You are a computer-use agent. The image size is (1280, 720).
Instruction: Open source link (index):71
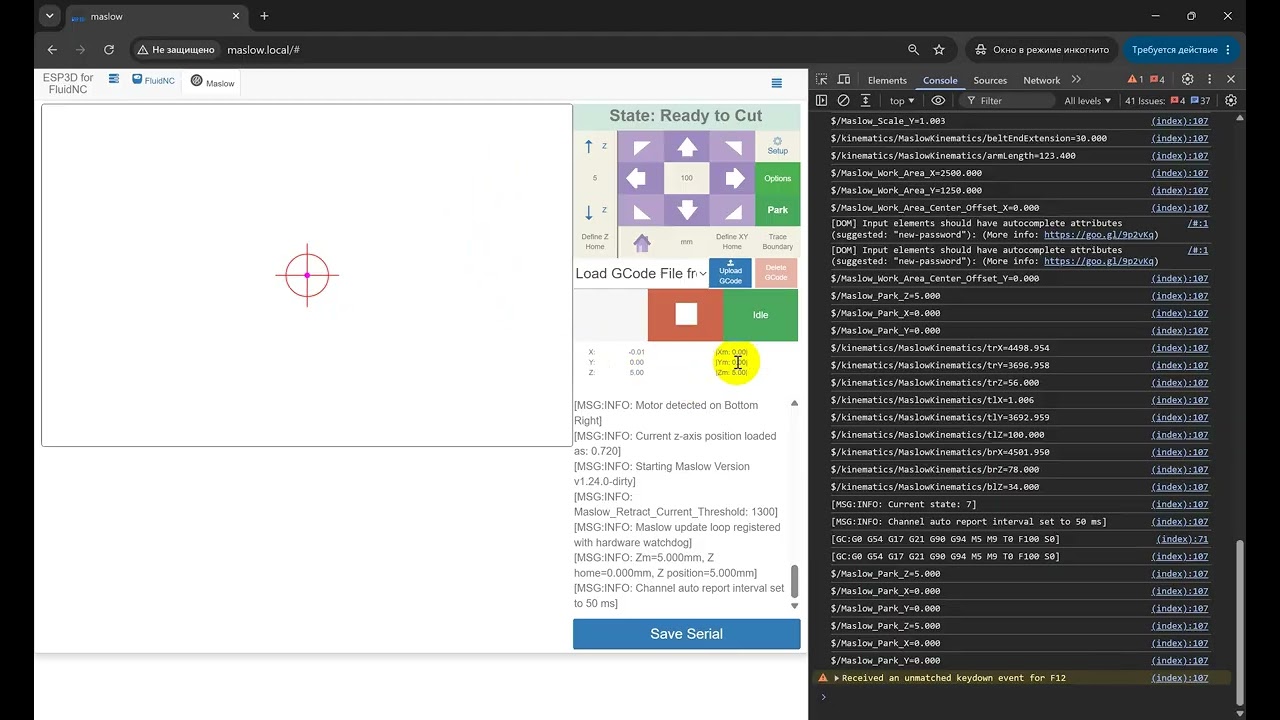click(1182, 539)
